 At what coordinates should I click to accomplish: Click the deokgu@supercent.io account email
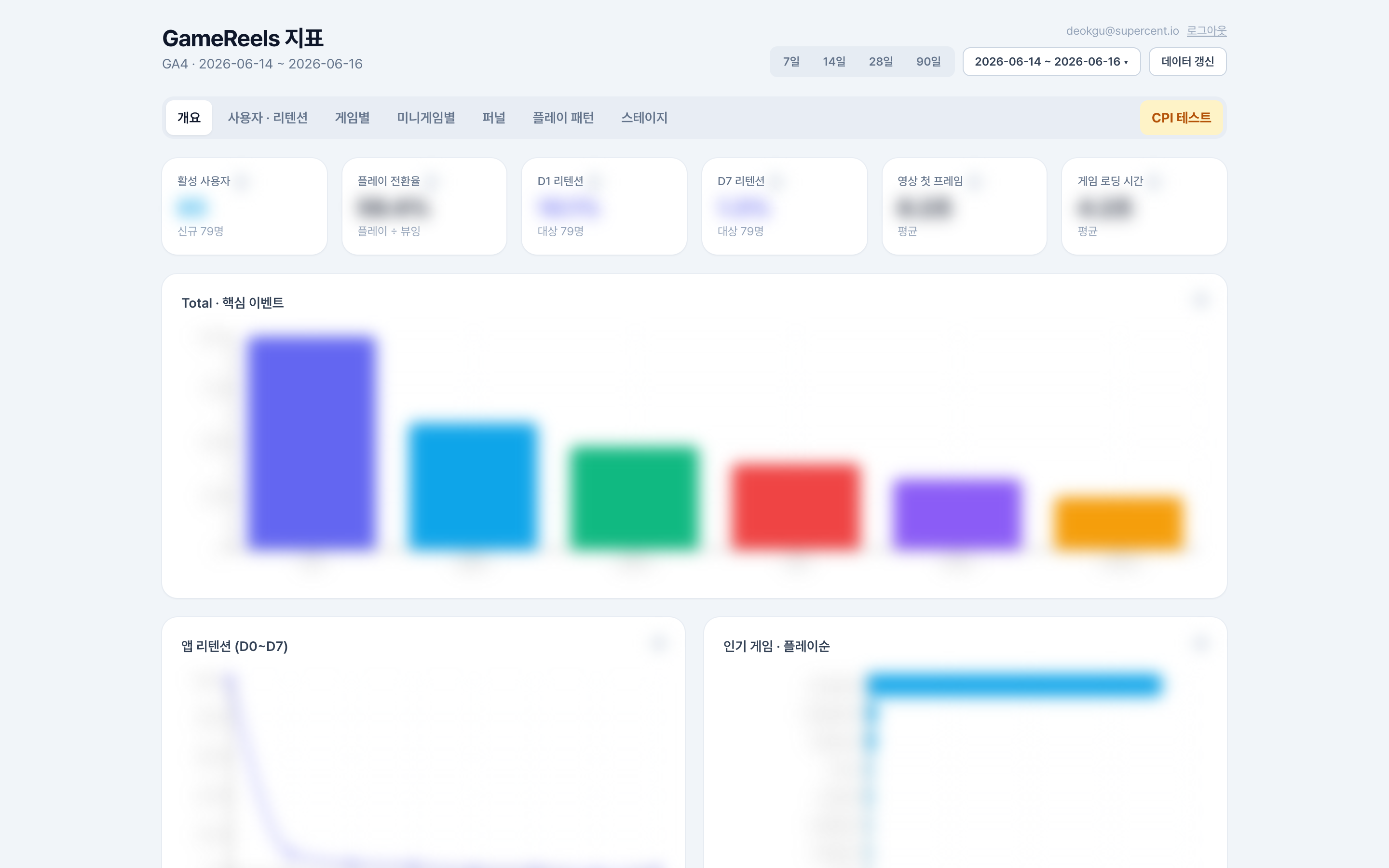(1122, 31)
